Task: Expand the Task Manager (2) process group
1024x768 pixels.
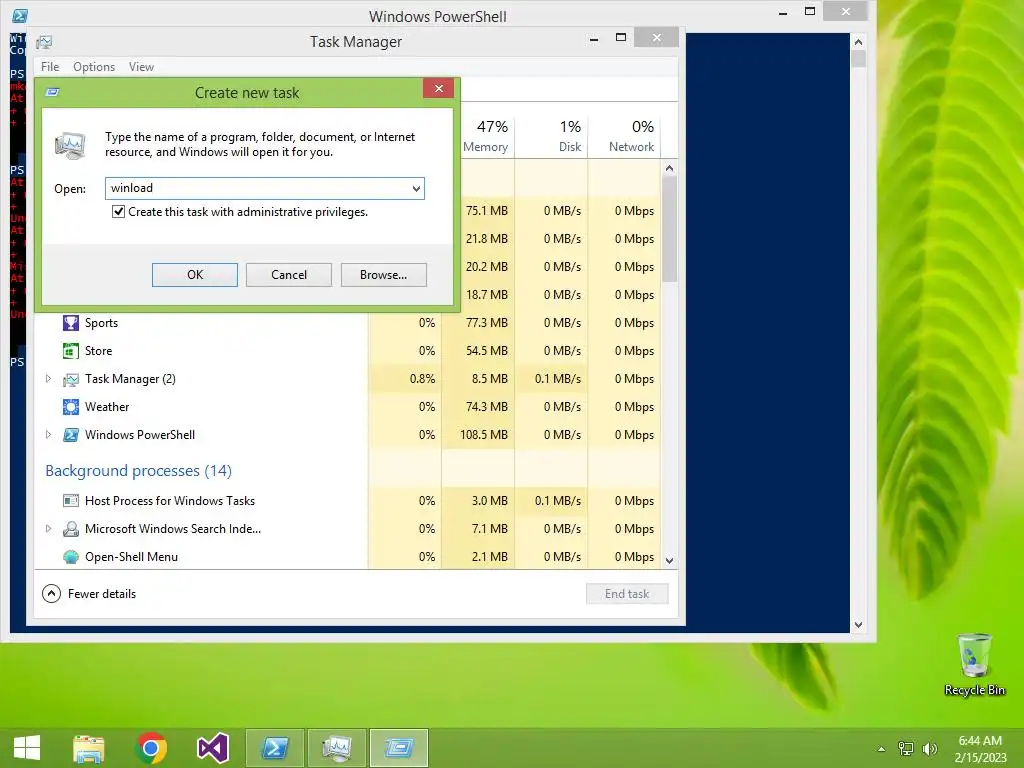Action: click(48, 379)
